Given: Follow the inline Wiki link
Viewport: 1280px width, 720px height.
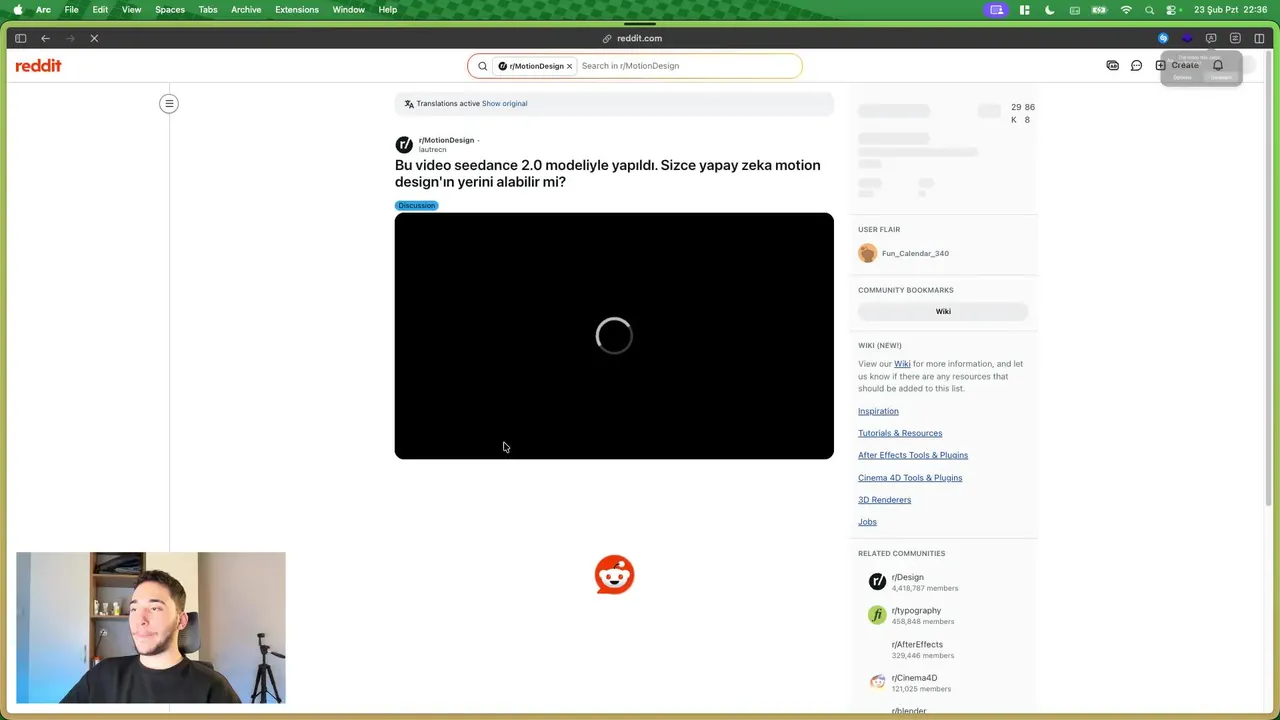Looking at the screenshot, I should pyautogui.click(x=902, y=364).
